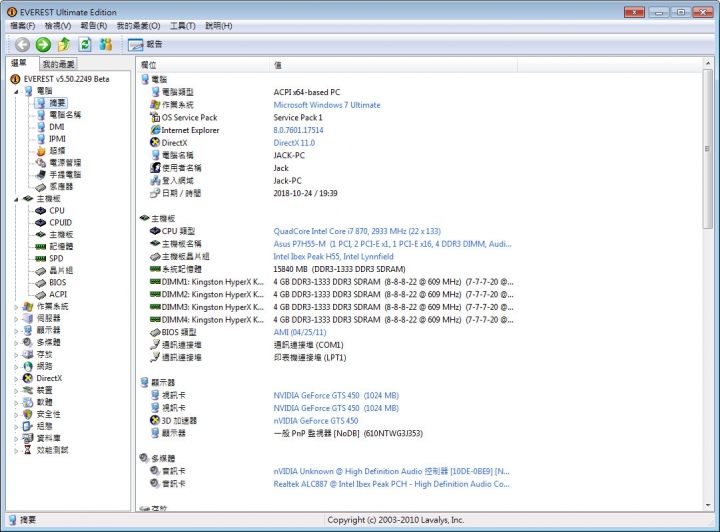The image size is (720, 532).
Task: Click the CPU chip icon in tree
Action: pos(40,211)
